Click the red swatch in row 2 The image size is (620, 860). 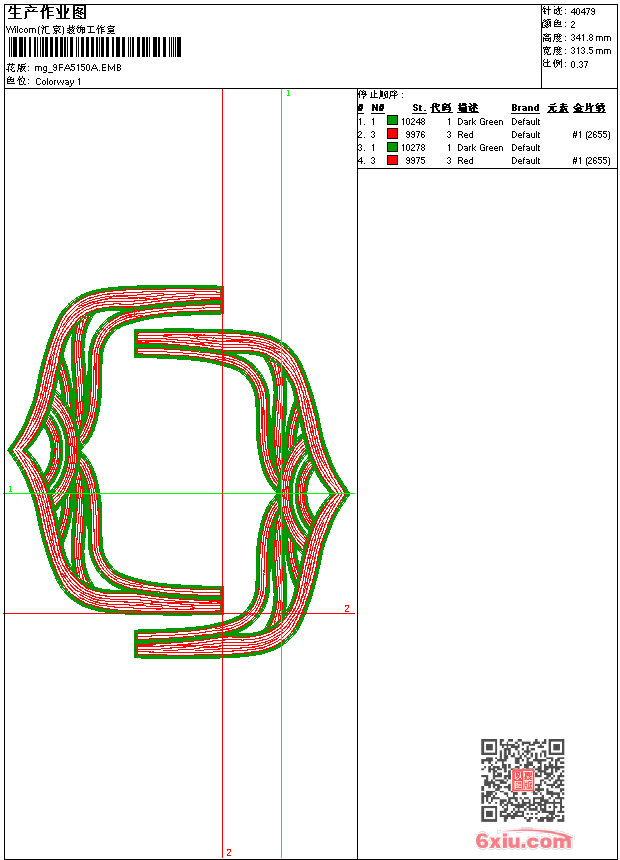pyautogui.click(x=392, y=134)
